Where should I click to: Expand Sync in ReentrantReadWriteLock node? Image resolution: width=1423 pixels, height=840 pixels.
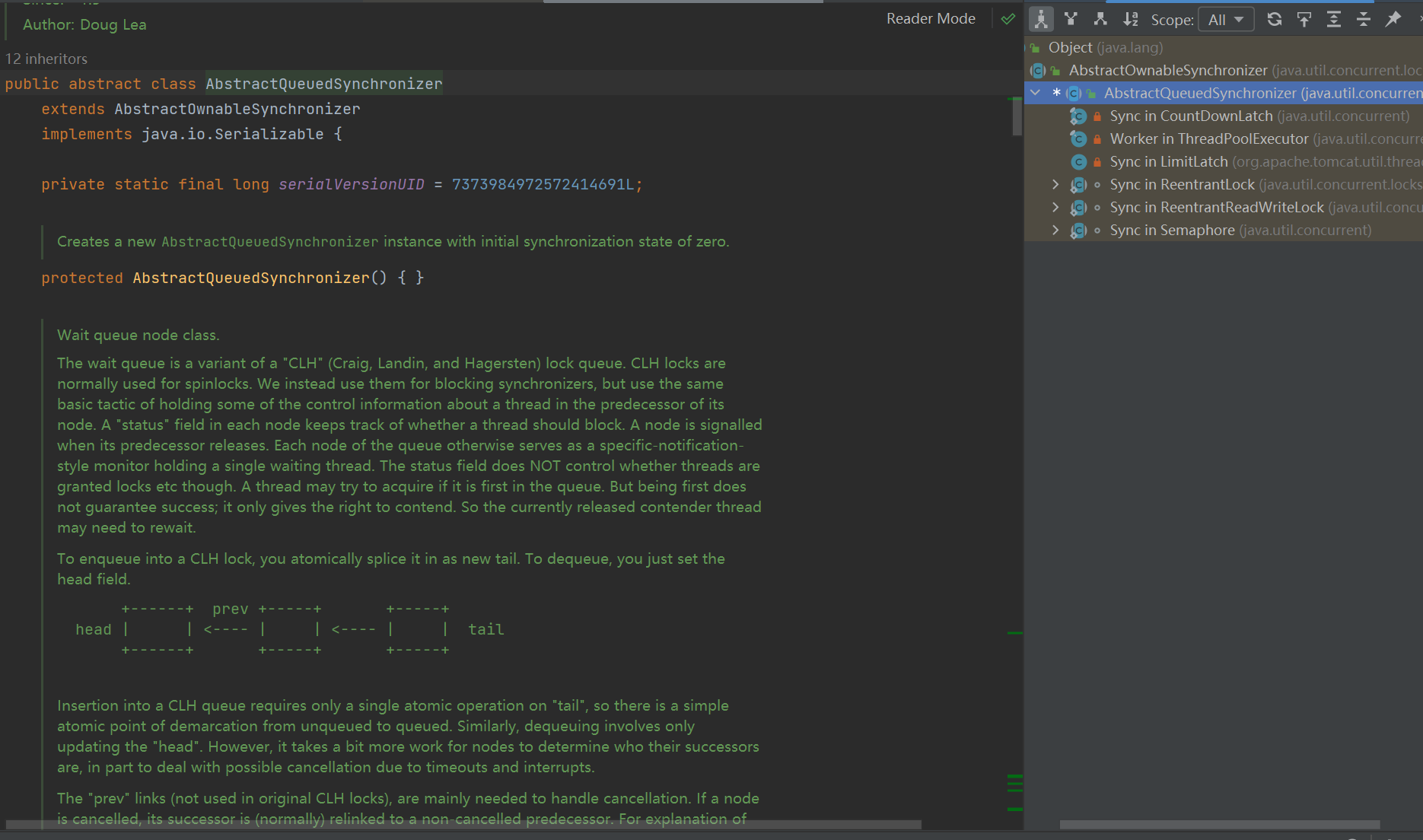pyautogui.click(x=1055, y=207)
